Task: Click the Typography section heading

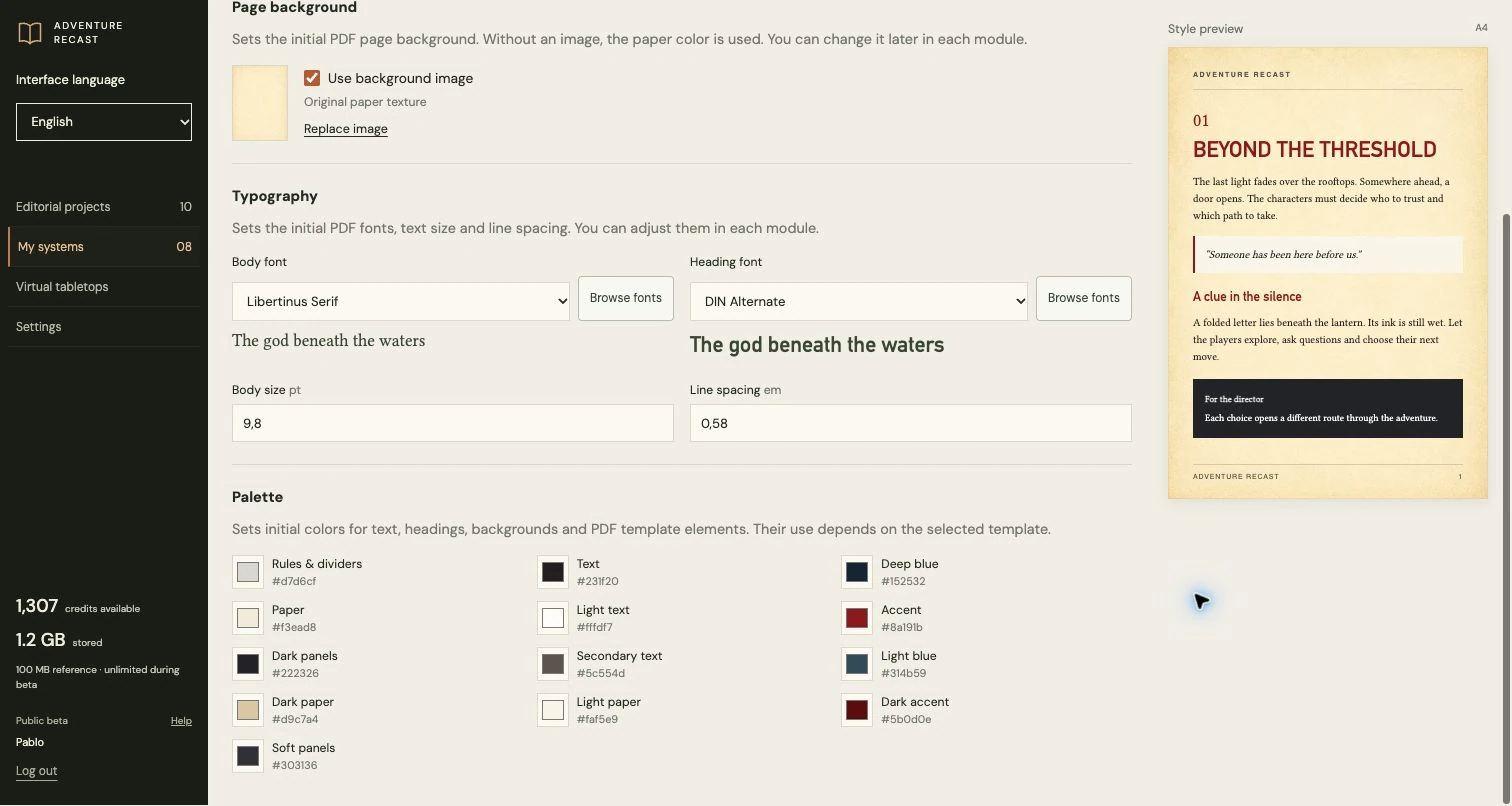Action: (x=275, y=196)
